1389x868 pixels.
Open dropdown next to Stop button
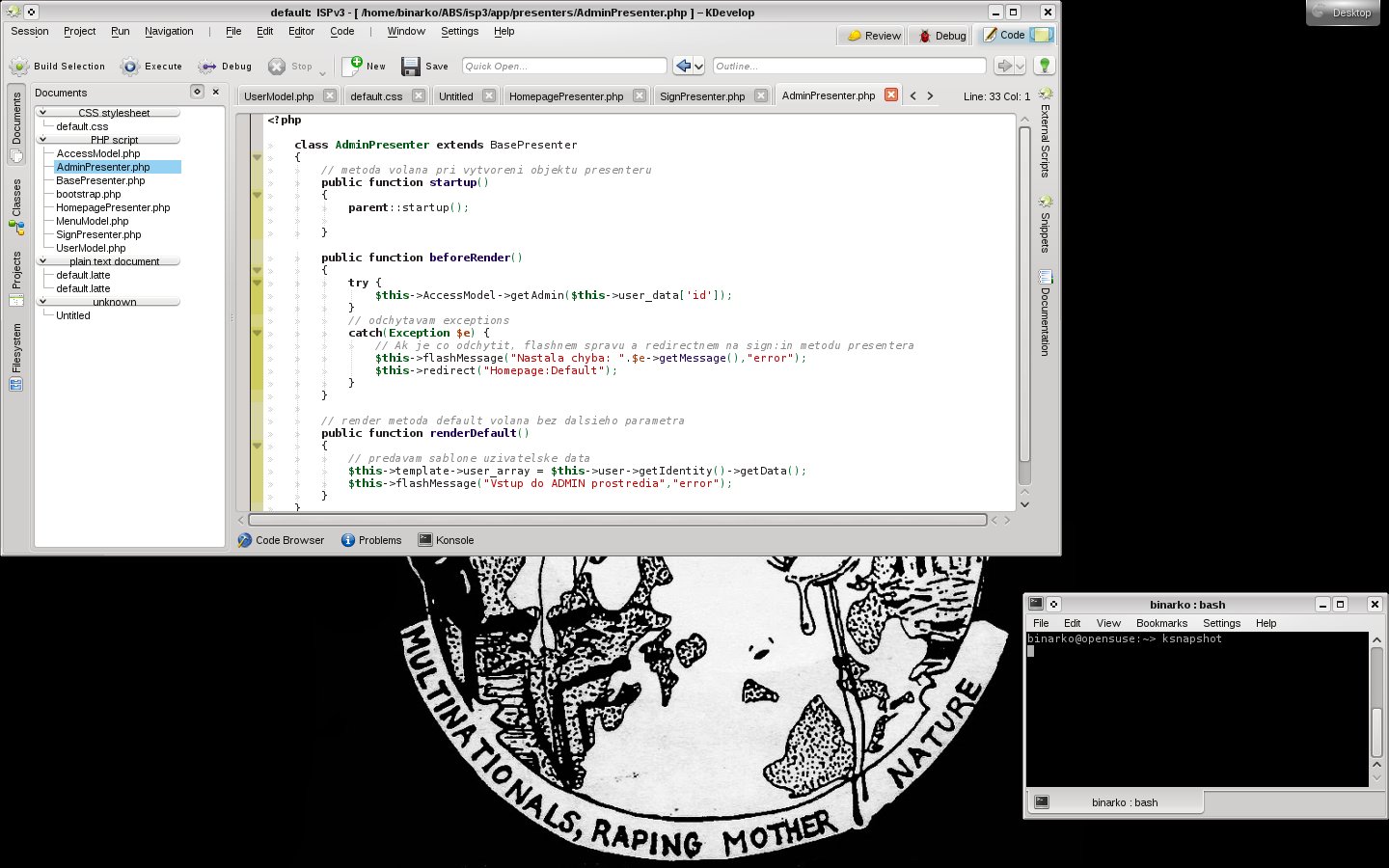coord(322,71)
